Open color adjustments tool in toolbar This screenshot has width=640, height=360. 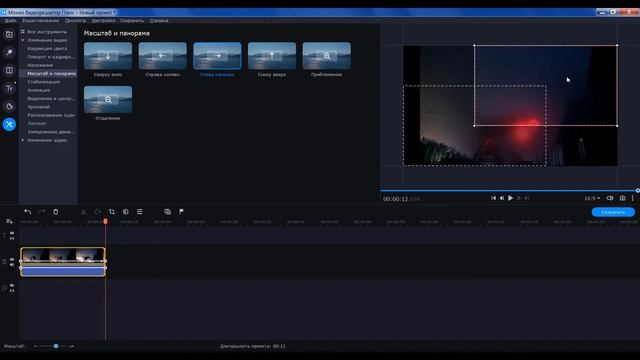click(126, 211)
